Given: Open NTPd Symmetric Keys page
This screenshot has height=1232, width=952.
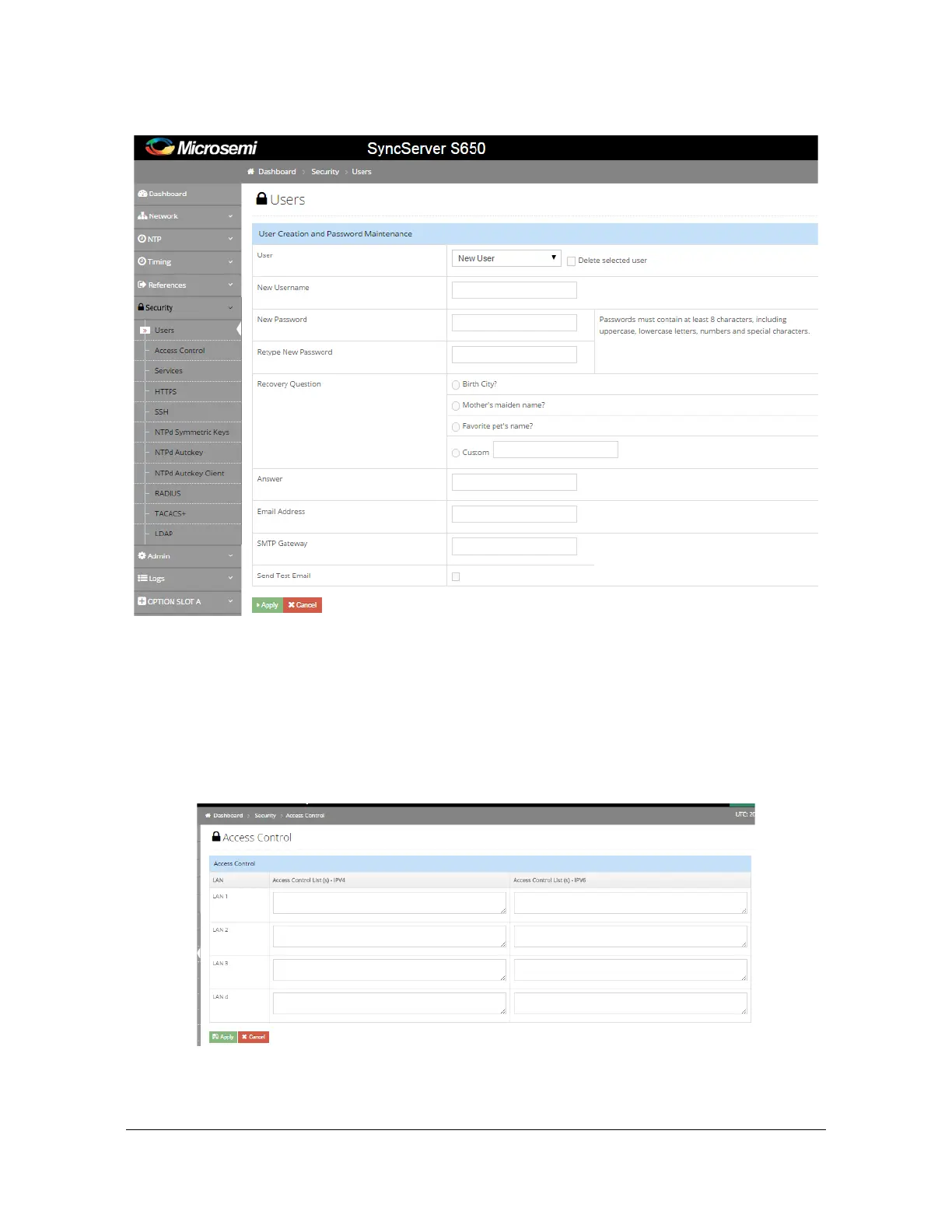Looking at the screenshot, I should pyautogui.click(x=192, y=432).
